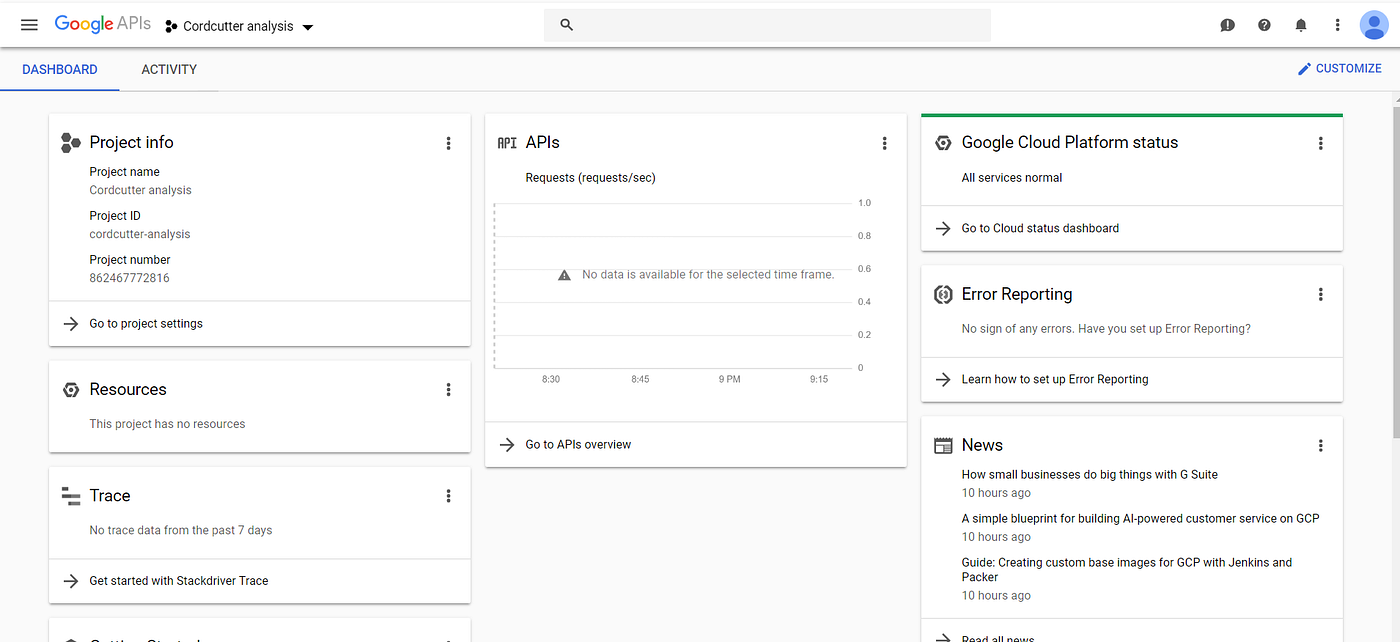Click the warning triangle in the requests chart
Viewport: 1400px width, 642px height.
[x=564, y=274]
